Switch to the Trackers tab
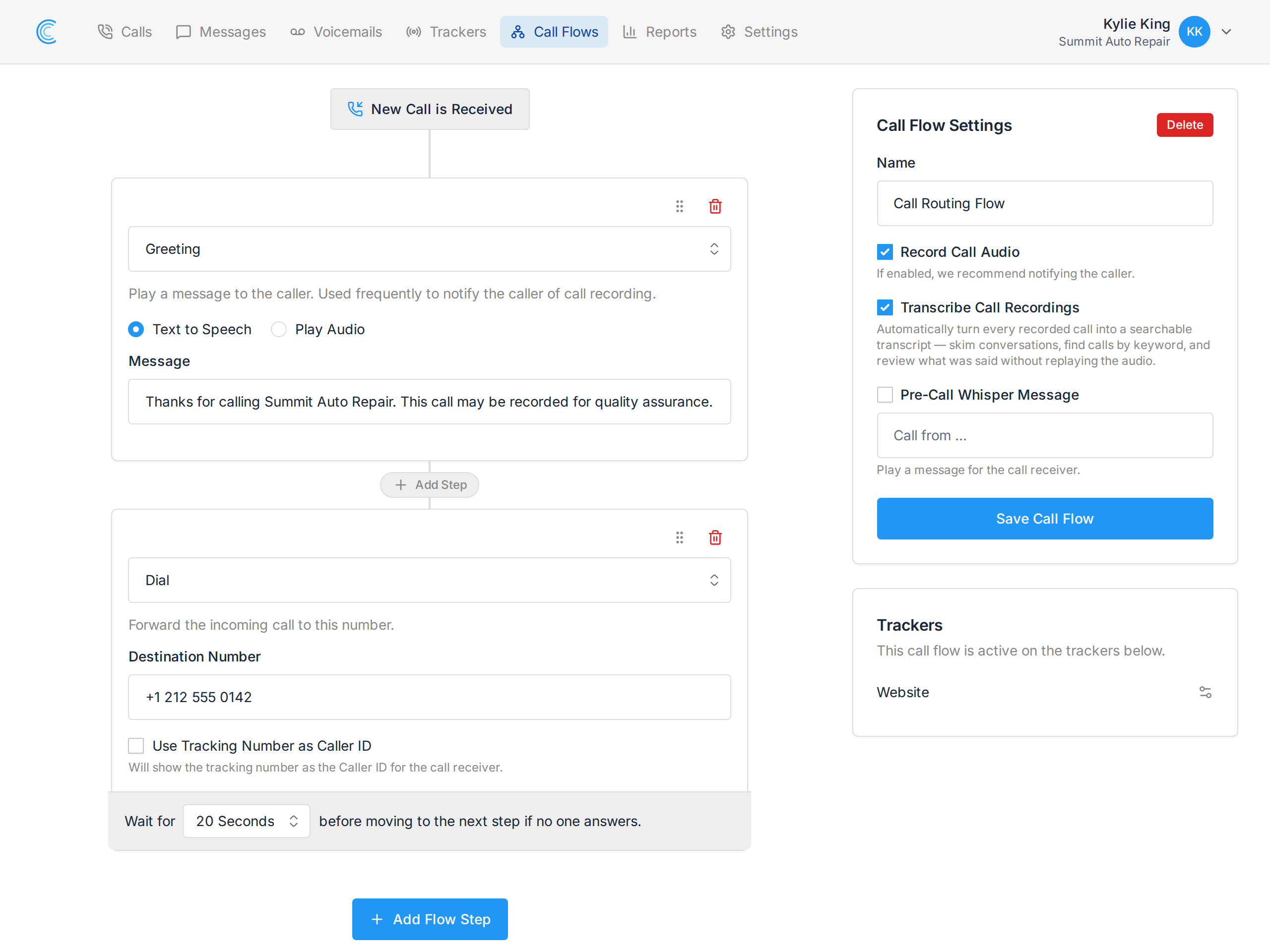1270x952 pixels. 446,32
